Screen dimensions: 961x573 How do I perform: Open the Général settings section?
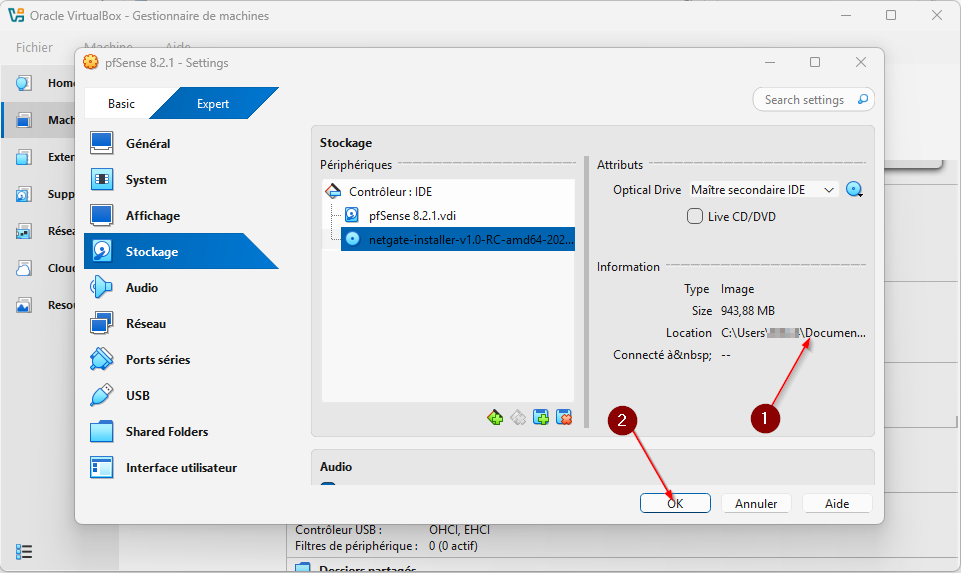pos(147,144)
